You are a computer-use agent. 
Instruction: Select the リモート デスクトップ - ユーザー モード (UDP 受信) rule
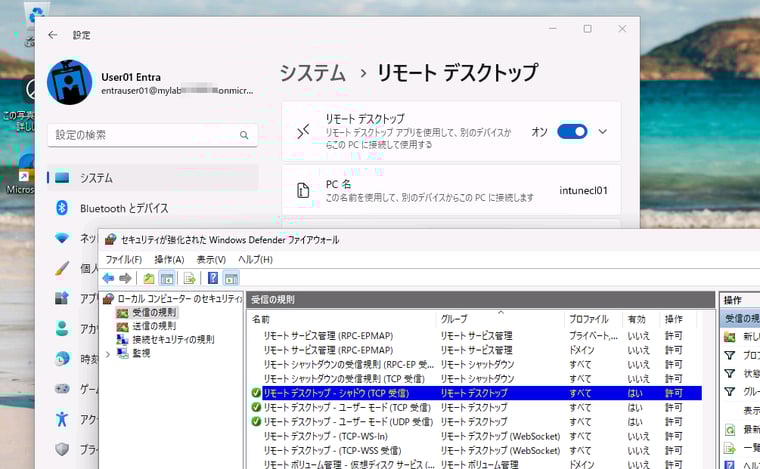pyautogui.click(x=347, y=422)
